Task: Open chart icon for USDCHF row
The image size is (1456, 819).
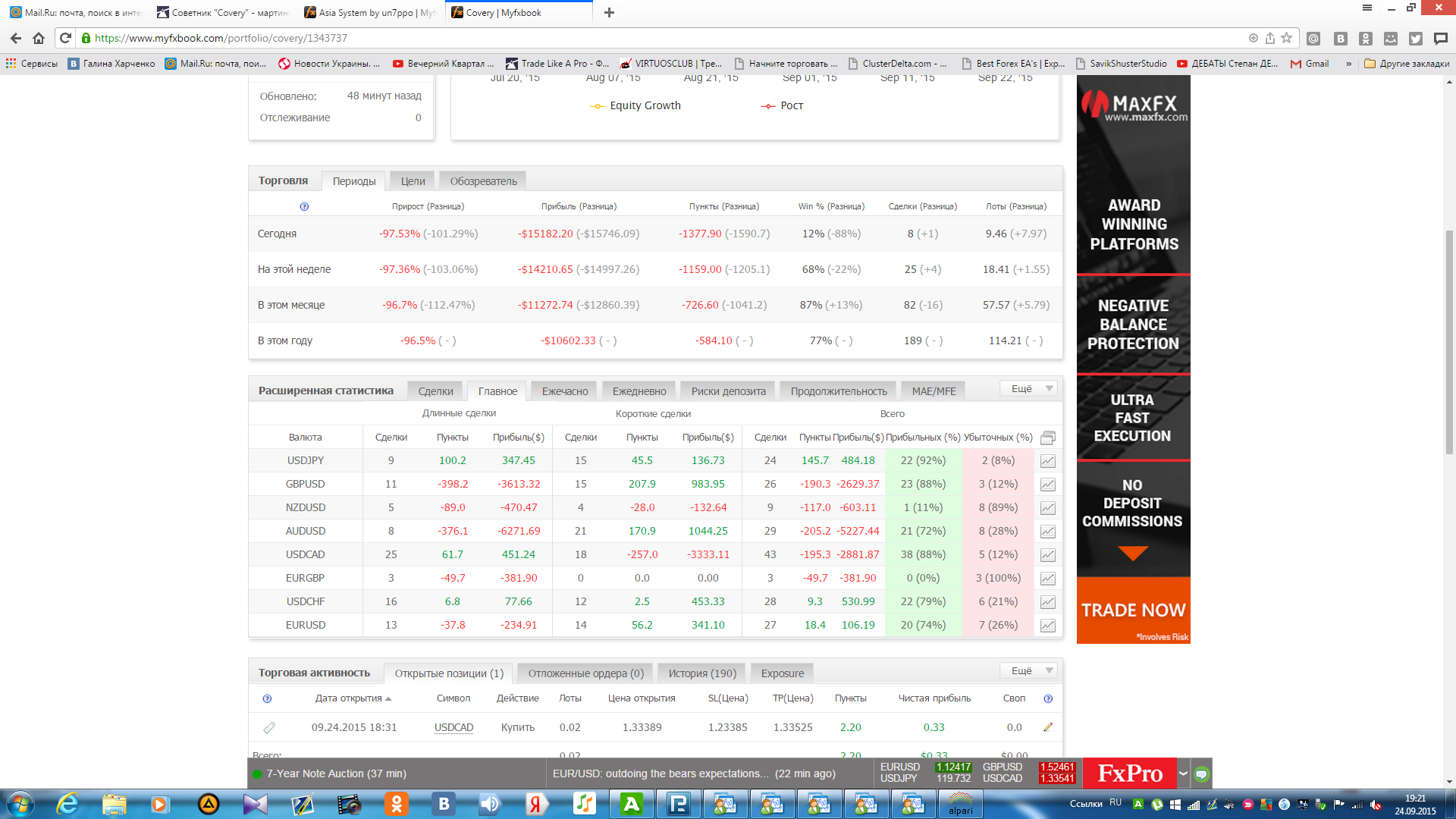Action: tap(1047, 602)
